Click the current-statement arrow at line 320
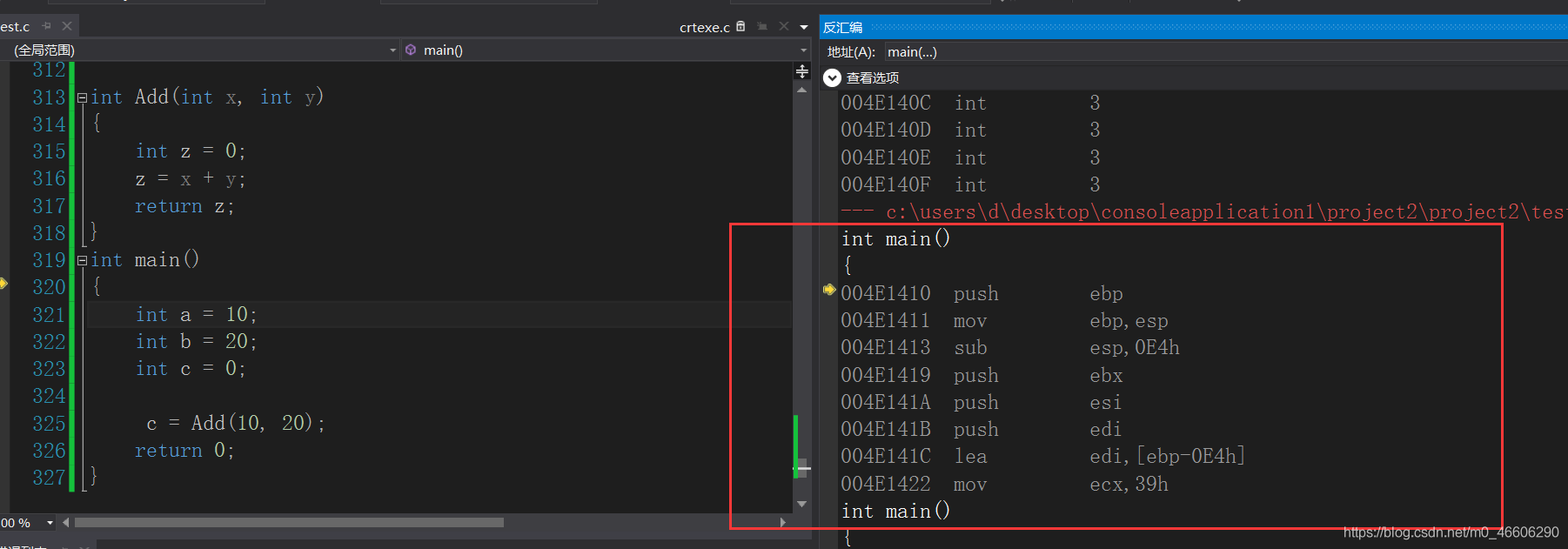This screenshot has height=549, width=1568. click(3, 284)
